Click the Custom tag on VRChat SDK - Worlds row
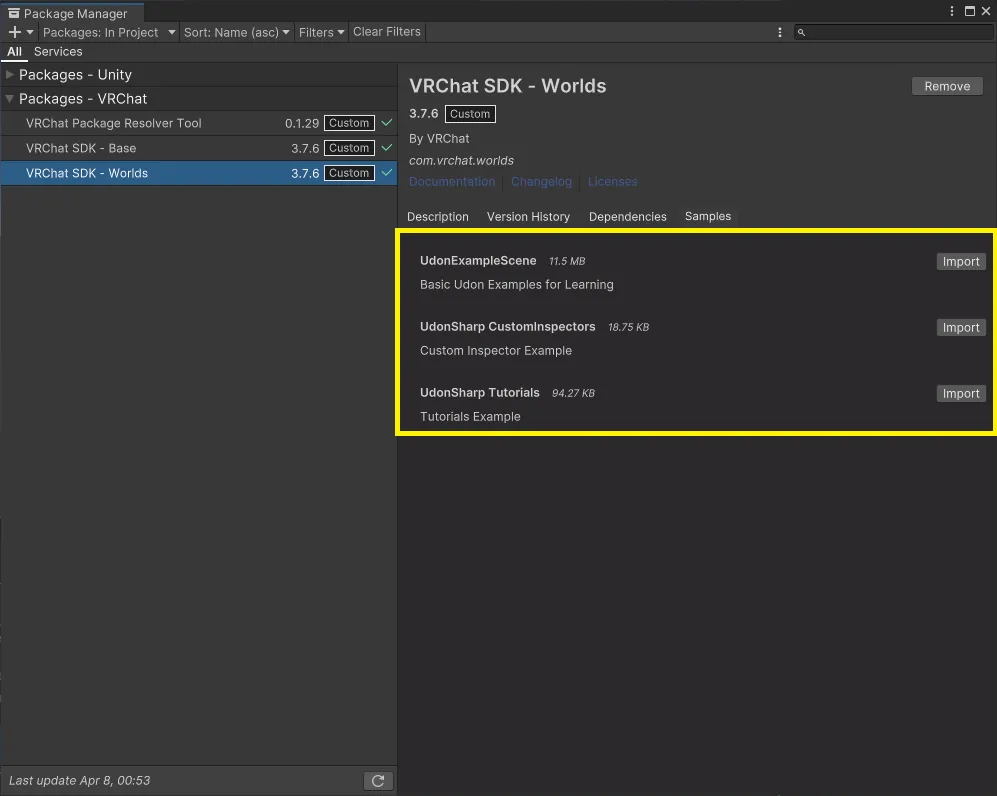 349,173
